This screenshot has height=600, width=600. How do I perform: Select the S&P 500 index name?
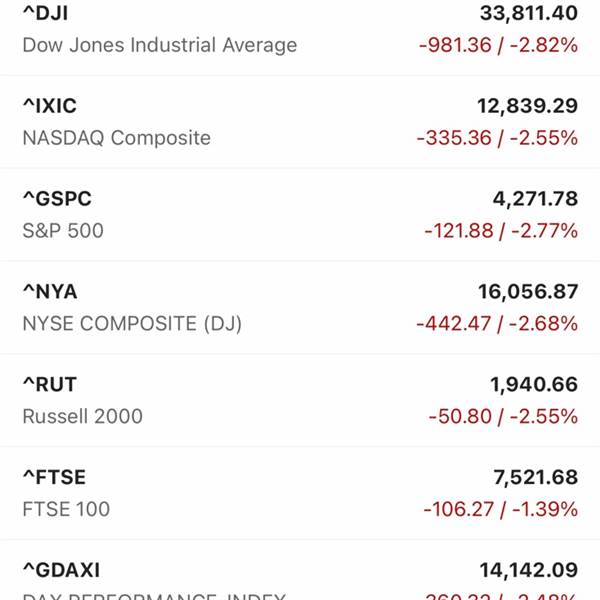tap(63, 231)
